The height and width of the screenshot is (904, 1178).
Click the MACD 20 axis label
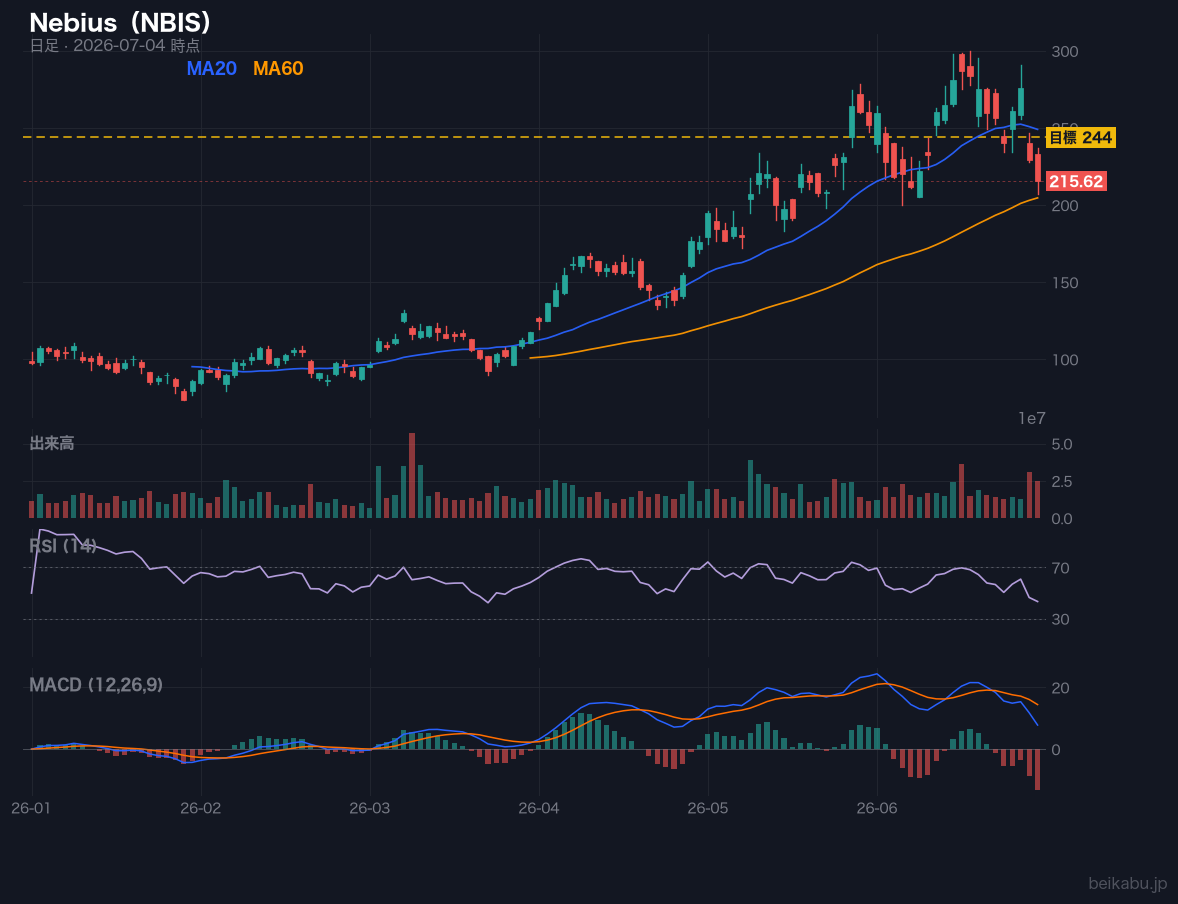tap(1060, 688)
